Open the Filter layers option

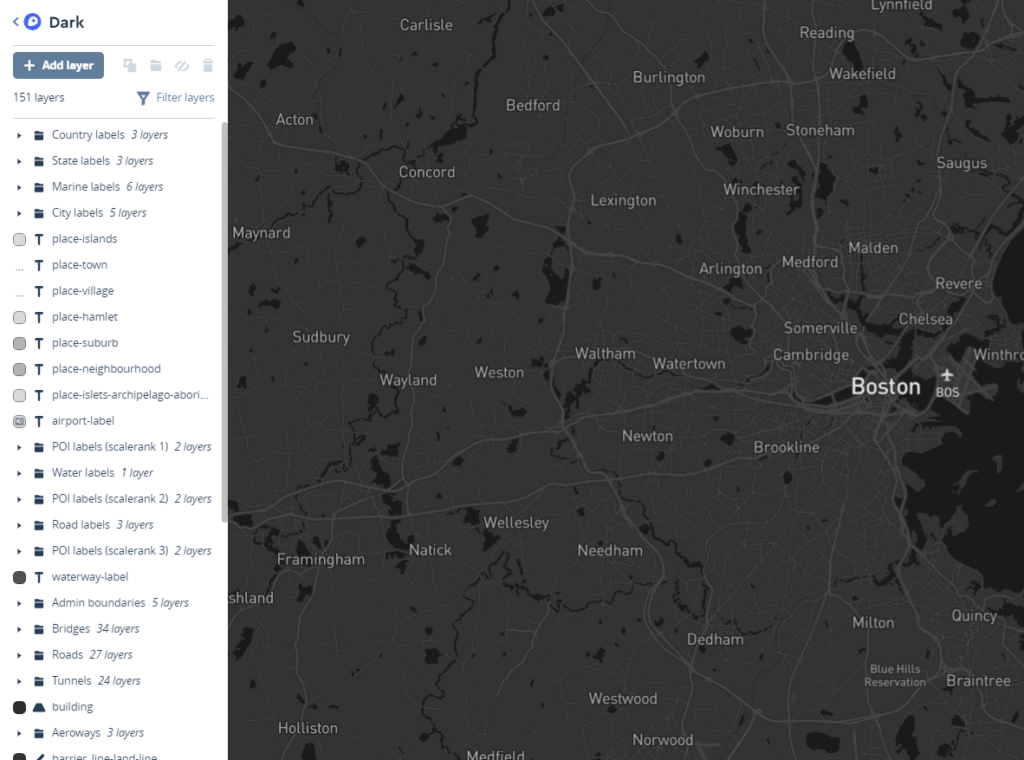175,98
